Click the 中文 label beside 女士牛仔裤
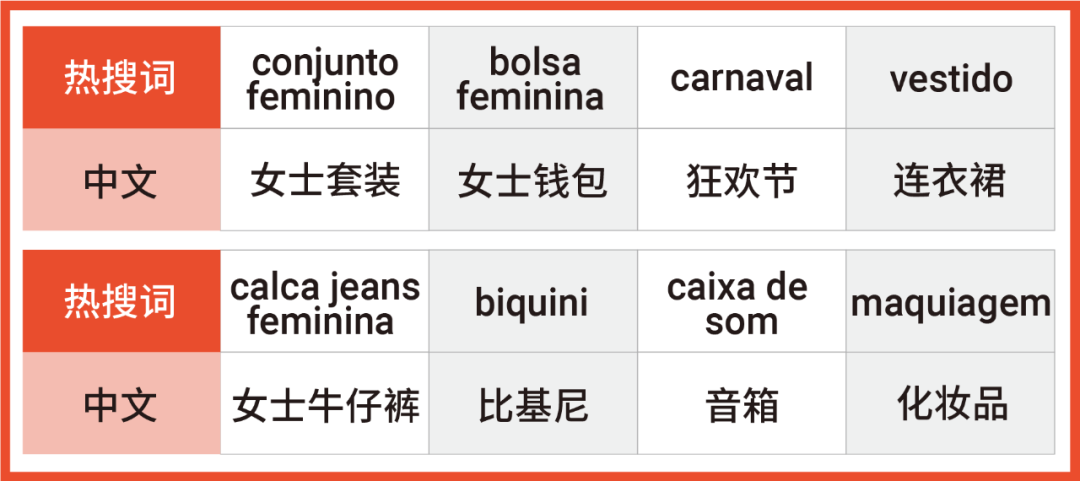The image size is (1080, 481). [x=121, y=405]
